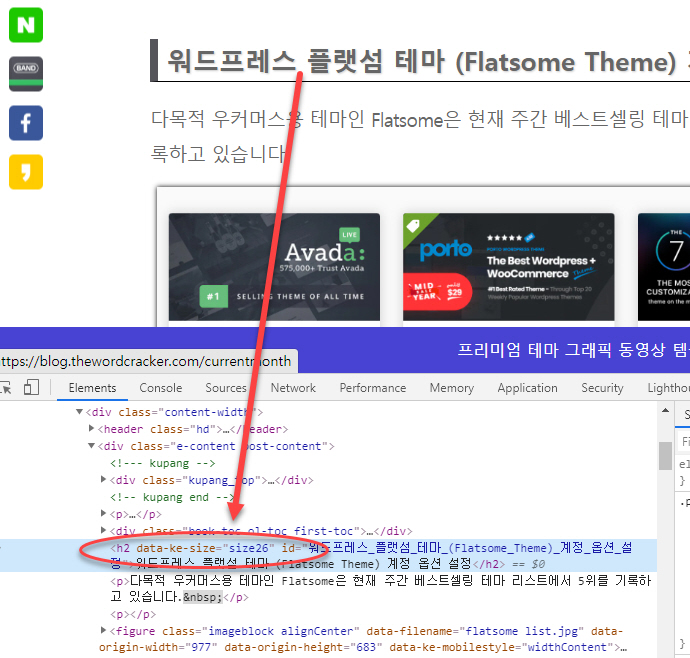Click the Porto theme banner thumbnail
This screenshot has width=690, height=658.
click(x=509, y=267)
